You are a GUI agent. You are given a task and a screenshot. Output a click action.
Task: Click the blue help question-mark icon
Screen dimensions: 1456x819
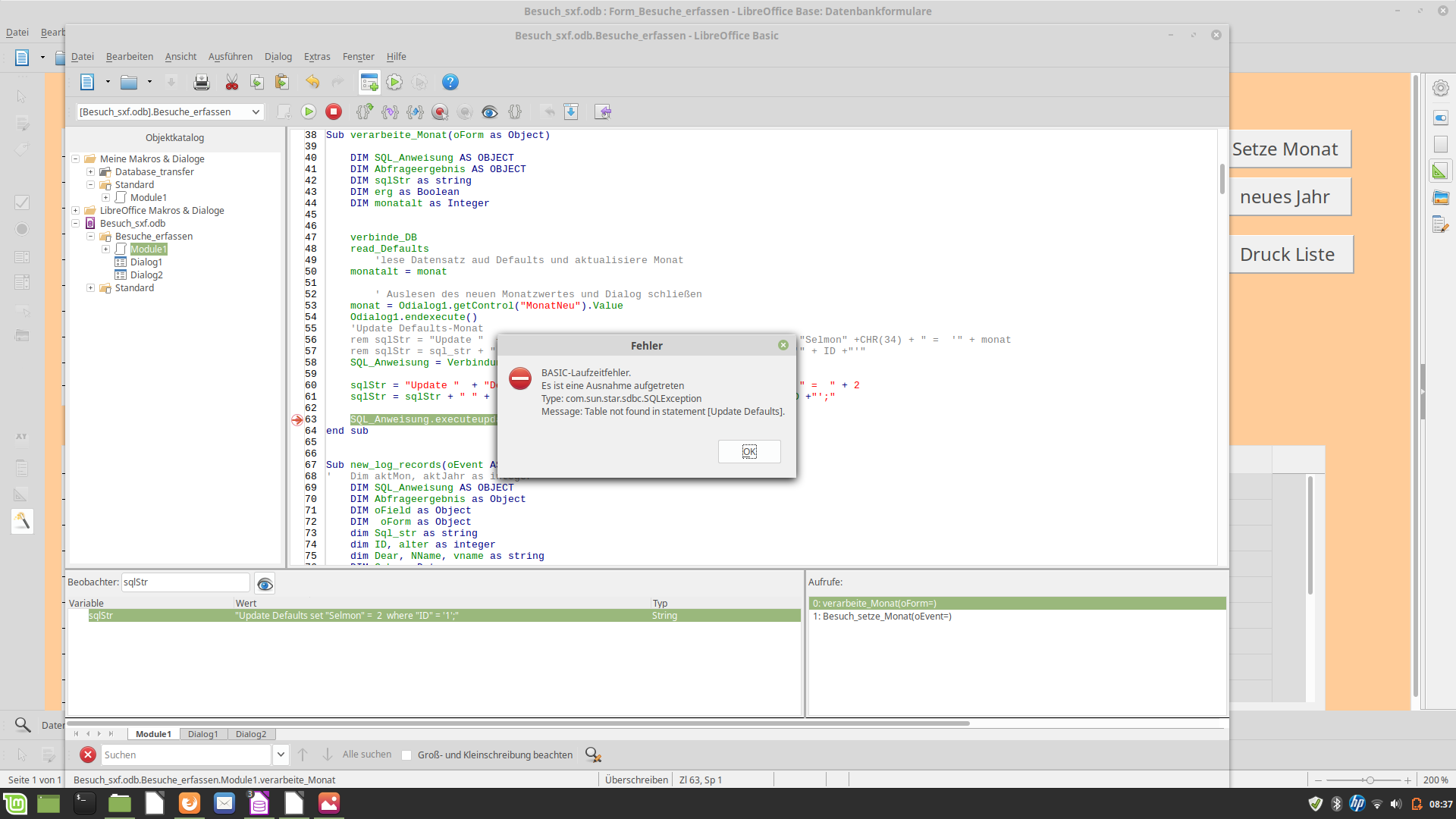coord(450,83)
